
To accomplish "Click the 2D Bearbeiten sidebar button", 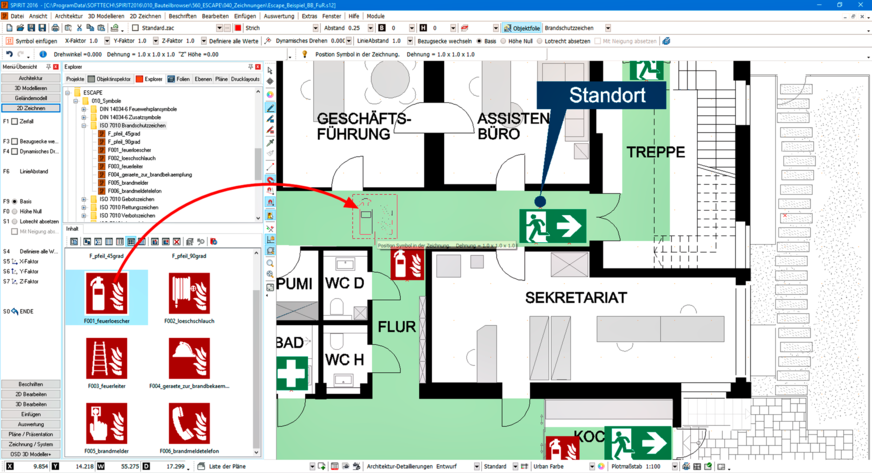I will 31,394.
